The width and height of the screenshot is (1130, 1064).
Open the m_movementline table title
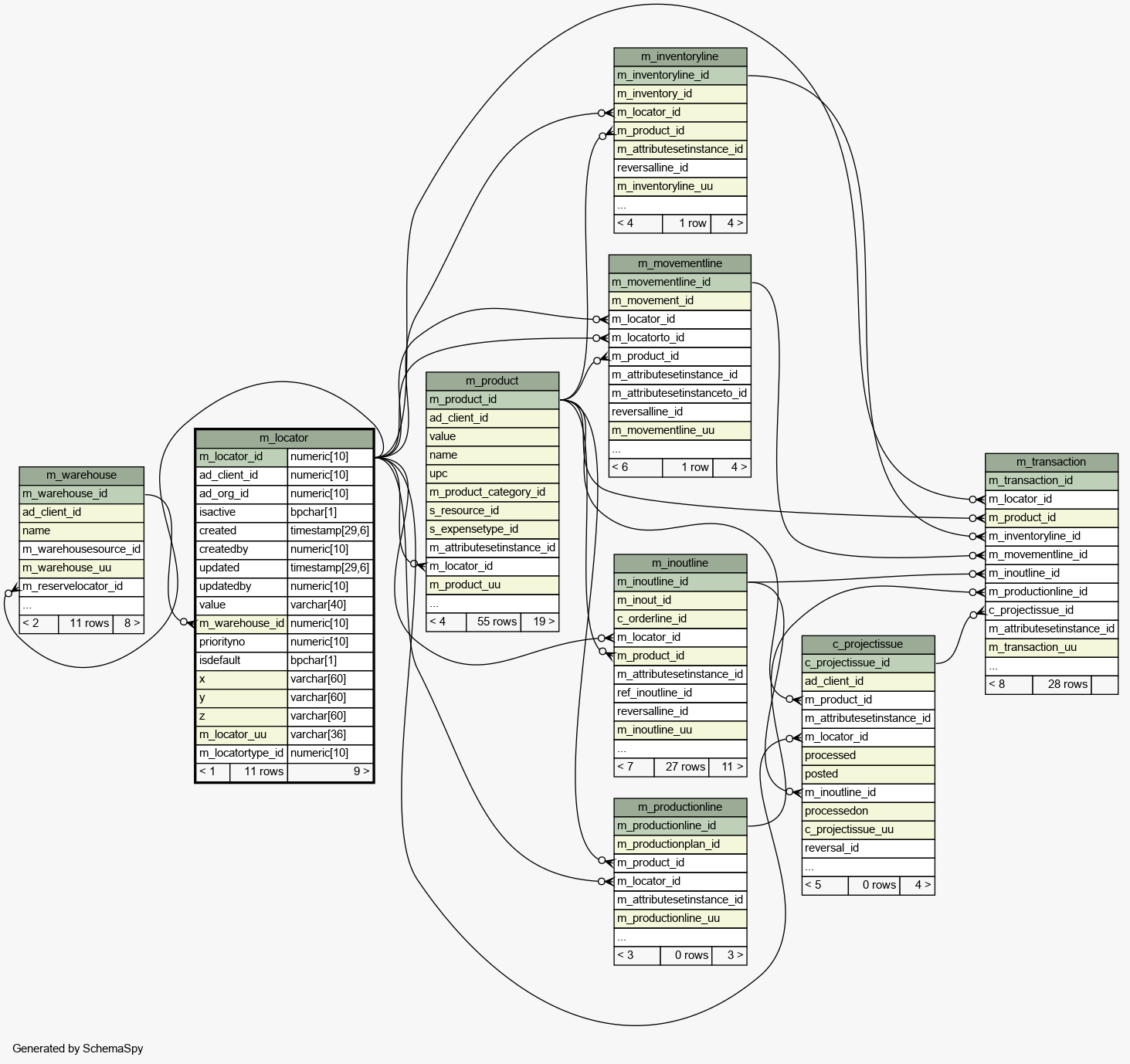pos(680,263)
